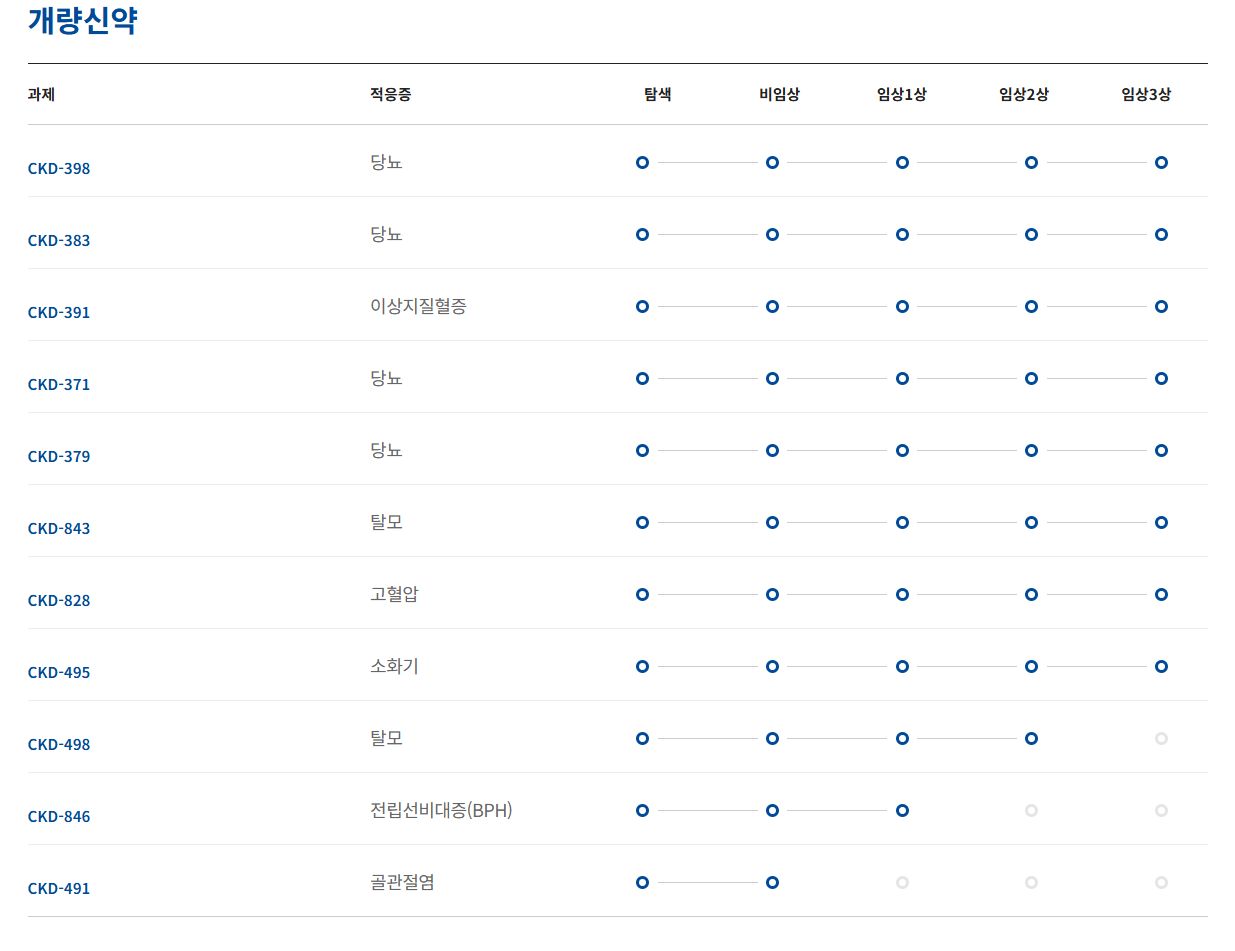Viewport: 1235px width, 951px height.
Task: Open the CKD-843 project link
Action: 59,528
